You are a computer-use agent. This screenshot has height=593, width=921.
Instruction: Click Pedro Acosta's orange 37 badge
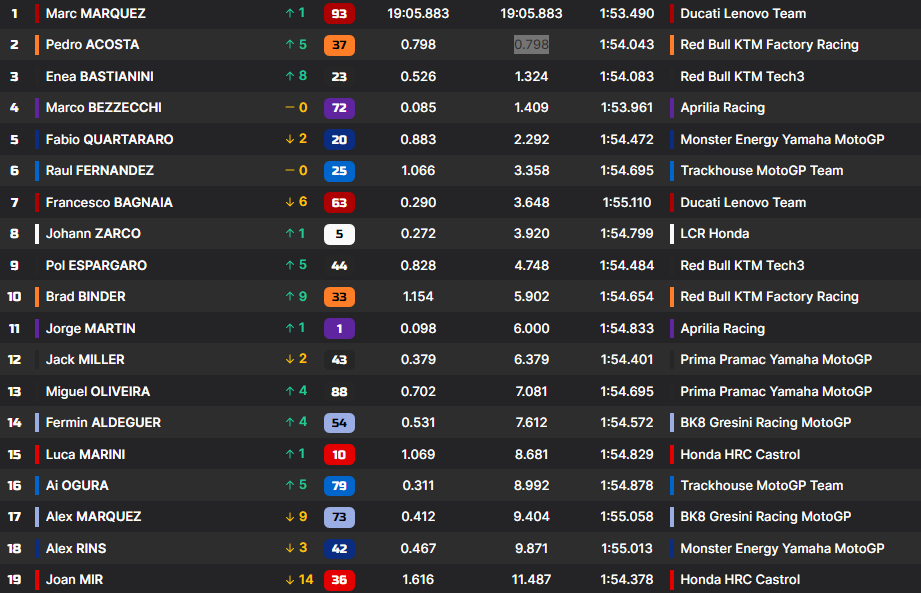point(339,45)
